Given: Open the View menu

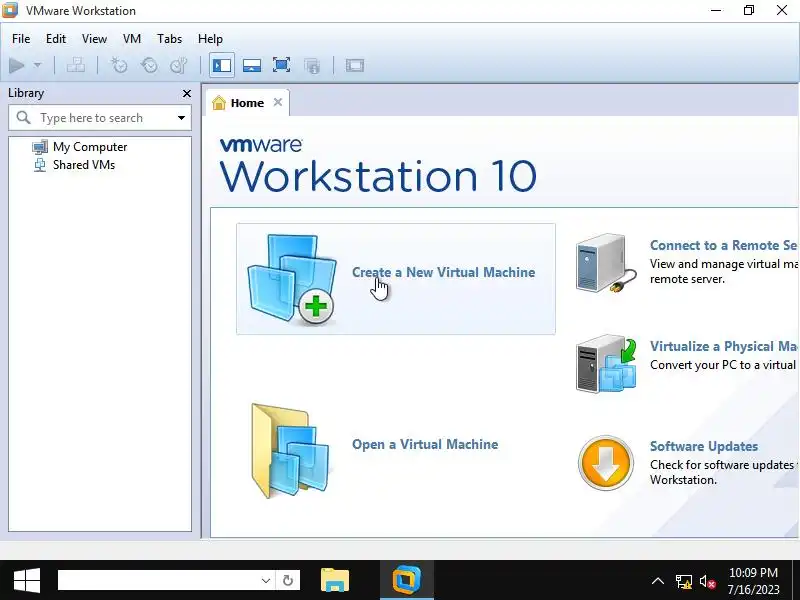Looking at the screenshot, I should click(94, 39).
